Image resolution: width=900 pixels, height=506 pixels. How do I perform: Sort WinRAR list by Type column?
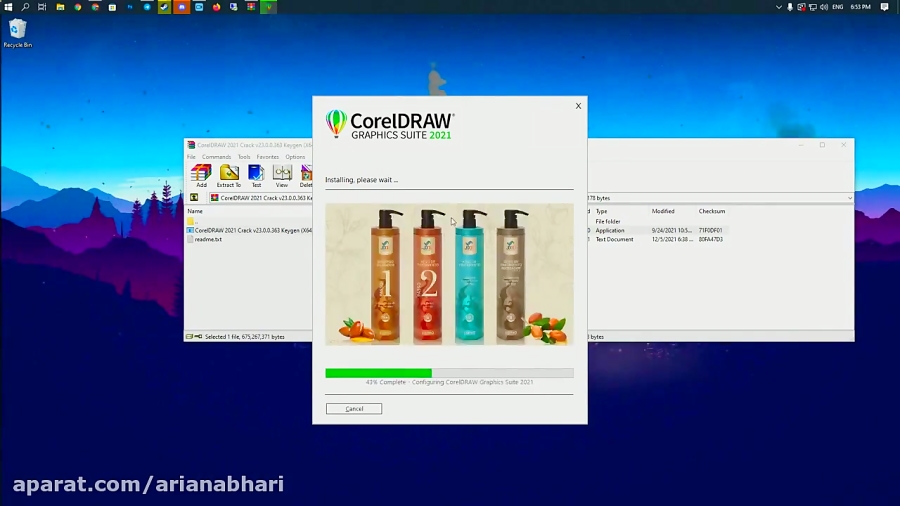pyautogui.click(x=602, y=211)
